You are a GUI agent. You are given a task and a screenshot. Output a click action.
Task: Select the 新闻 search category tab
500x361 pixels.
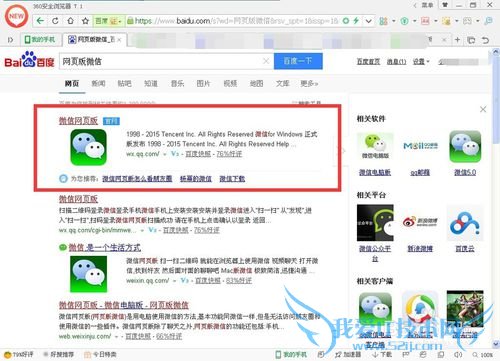(98, 83)
